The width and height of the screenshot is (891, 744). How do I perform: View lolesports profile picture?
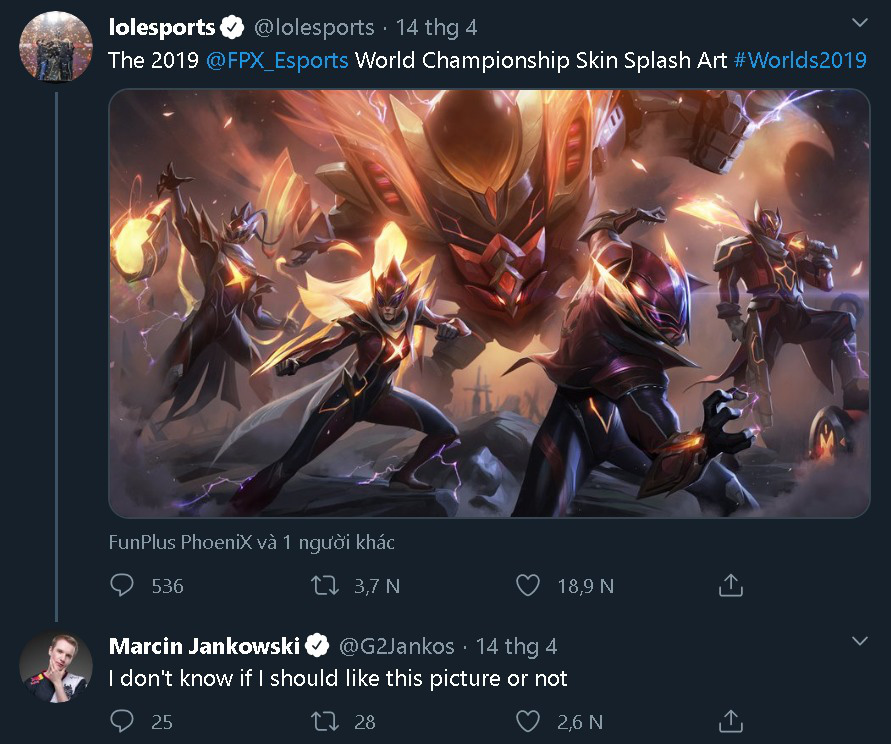[56, 46]
